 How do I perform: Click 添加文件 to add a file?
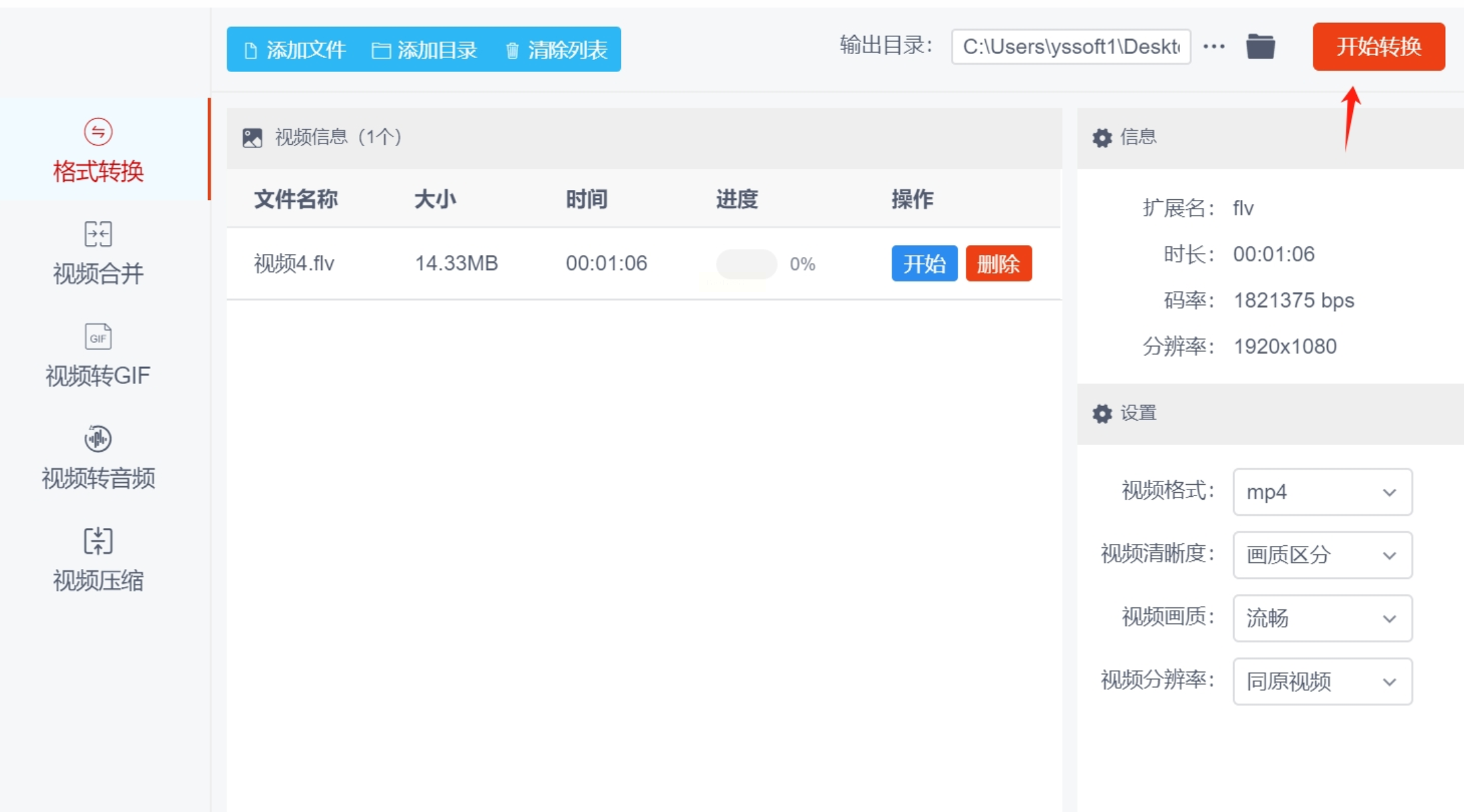[295, 50]
